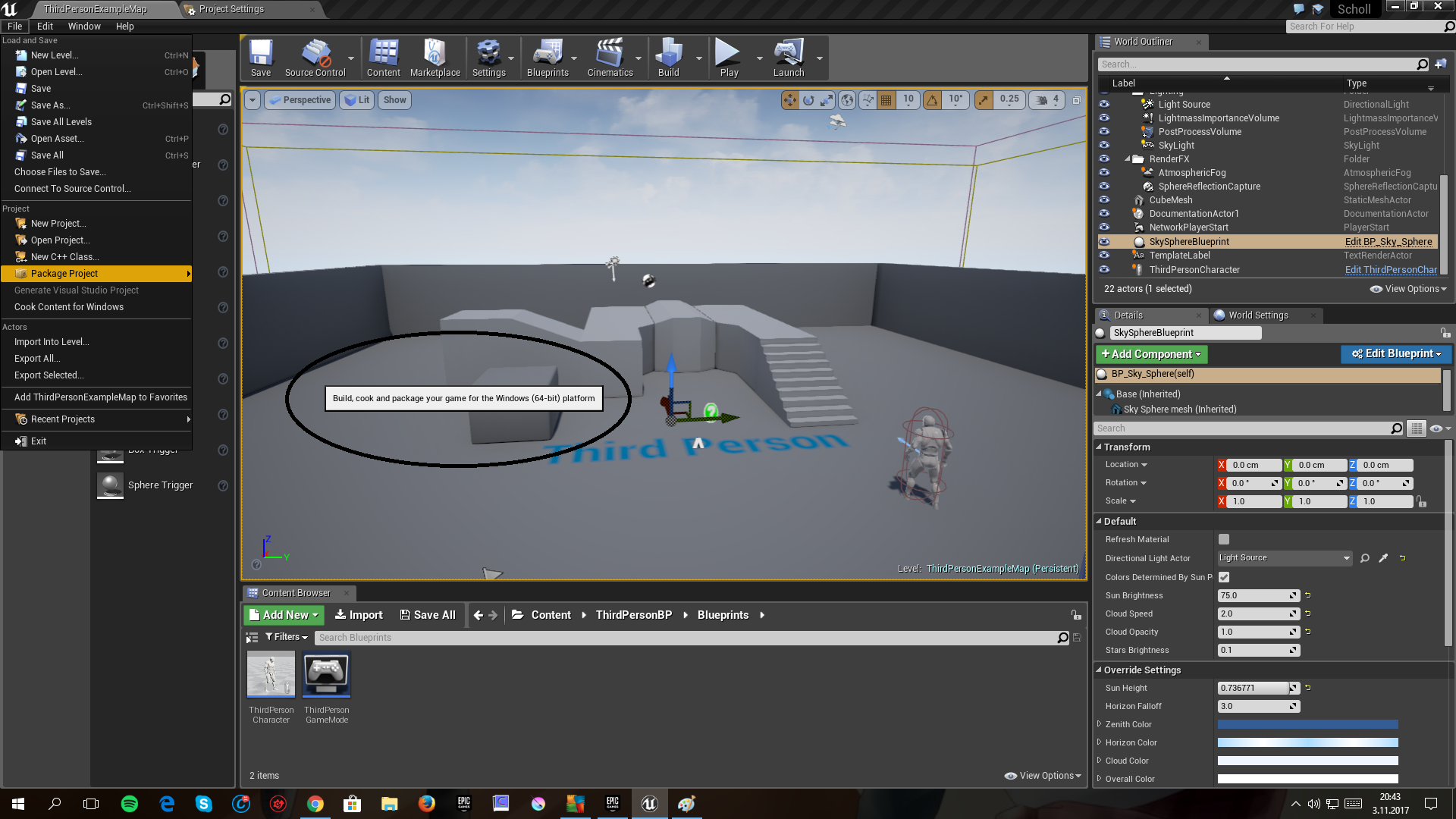Select the rotate gizmo mode icon
This screenshot has width=1456, height=819.
(x=808, y=100)
